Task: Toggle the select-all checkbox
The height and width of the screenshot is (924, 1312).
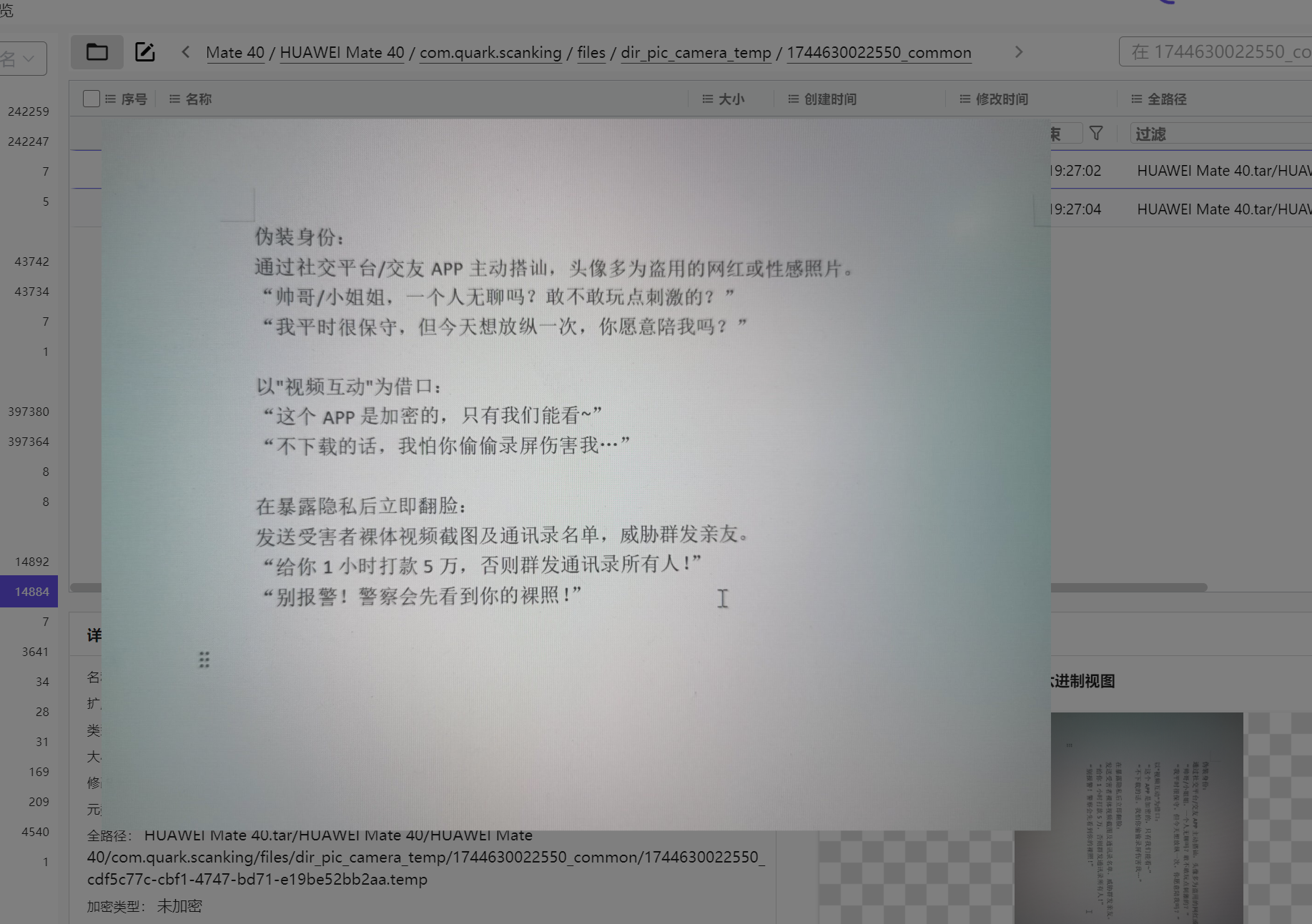Action: 92,99
